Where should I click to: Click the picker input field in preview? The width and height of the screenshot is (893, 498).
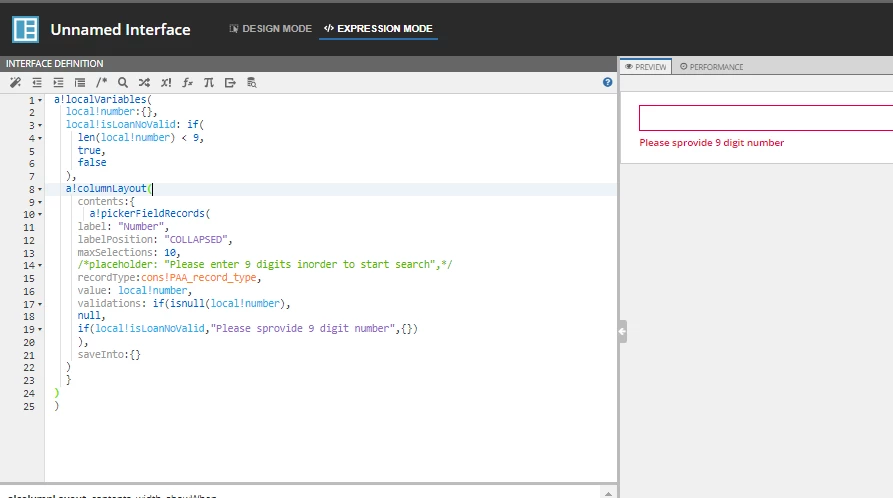tap(765, 118)
